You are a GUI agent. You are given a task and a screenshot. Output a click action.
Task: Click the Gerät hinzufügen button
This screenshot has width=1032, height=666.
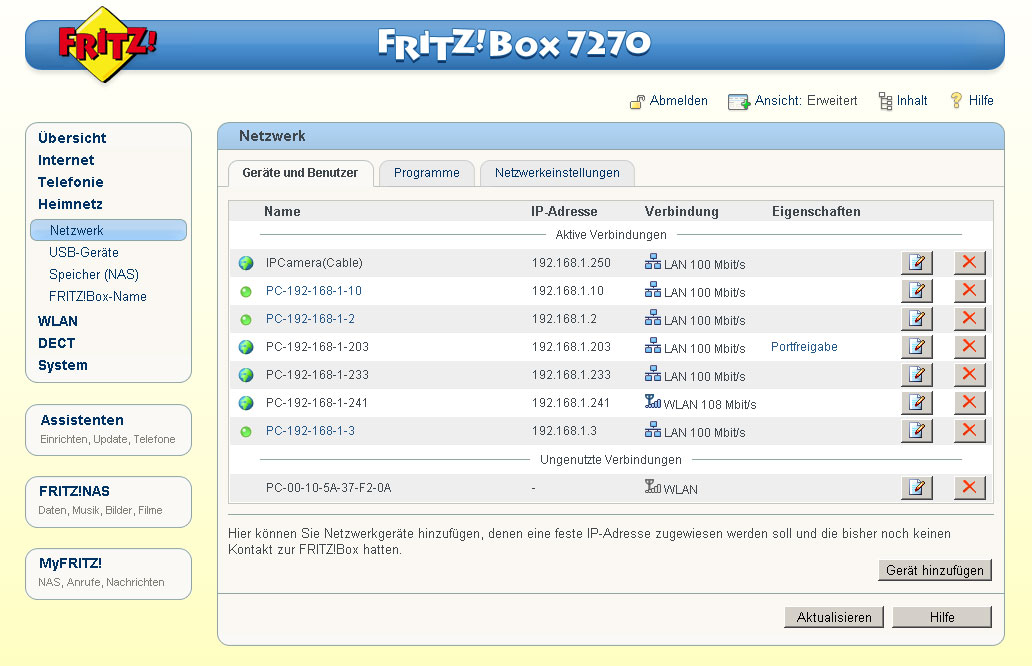[935, 571]
